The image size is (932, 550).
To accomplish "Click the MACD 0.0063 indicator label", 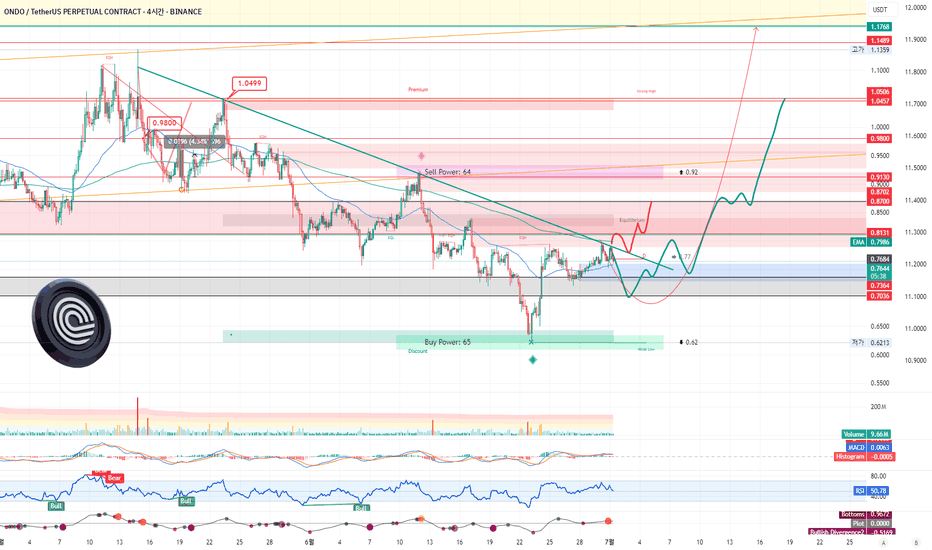I will [869, 447].
